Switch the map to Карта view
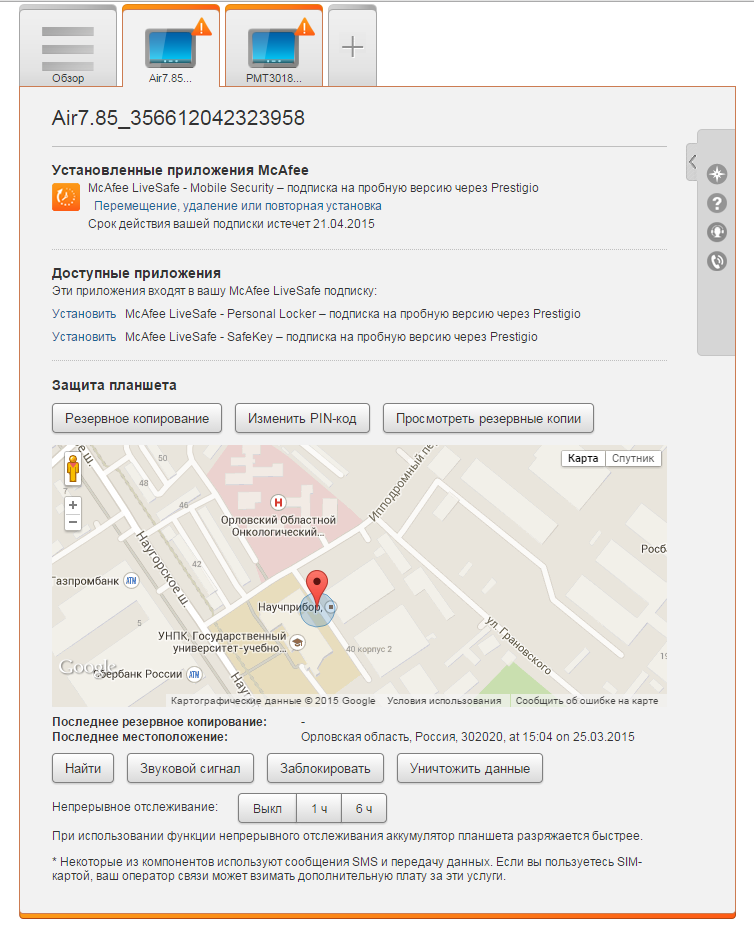This screenshot has width=754, height=930. [x=583, y=458]
